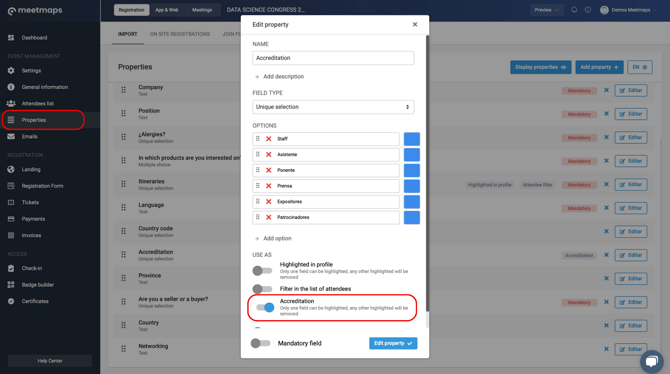
Task: Remove the Staff option
Action: (268, 139)
